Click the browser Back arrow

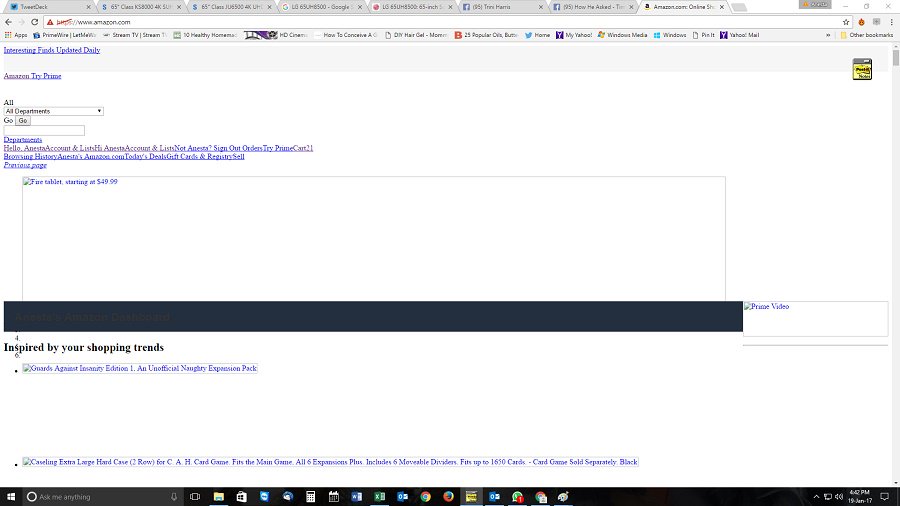click(x=8, y=22)
